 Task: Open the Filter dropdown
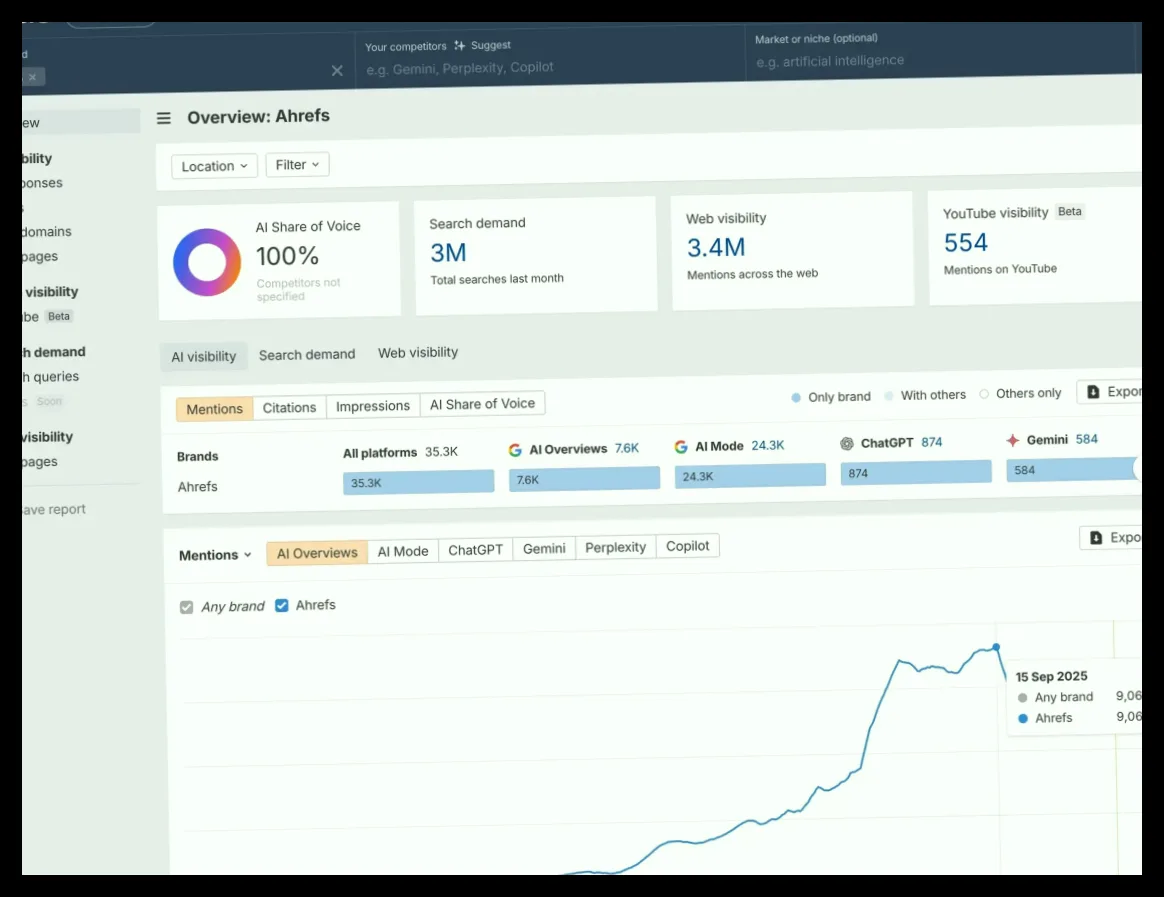click(x=298, y=165)
